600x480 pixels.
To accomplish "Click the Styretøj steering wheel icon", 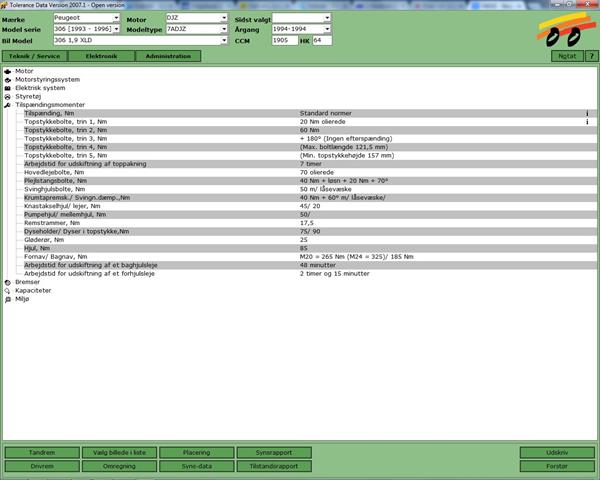I will pos(8,96).
